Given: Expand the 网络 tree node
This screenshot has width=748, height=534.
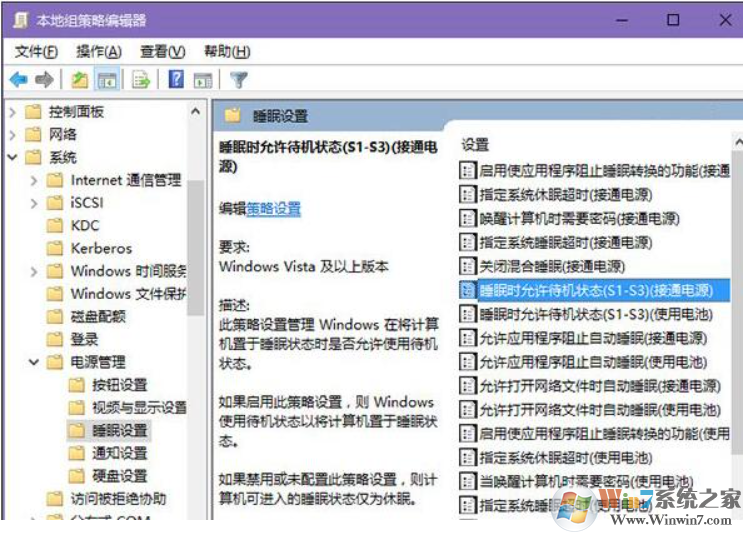Looking at the screenshot, I should pyautogui.click(x=13, y=135).
